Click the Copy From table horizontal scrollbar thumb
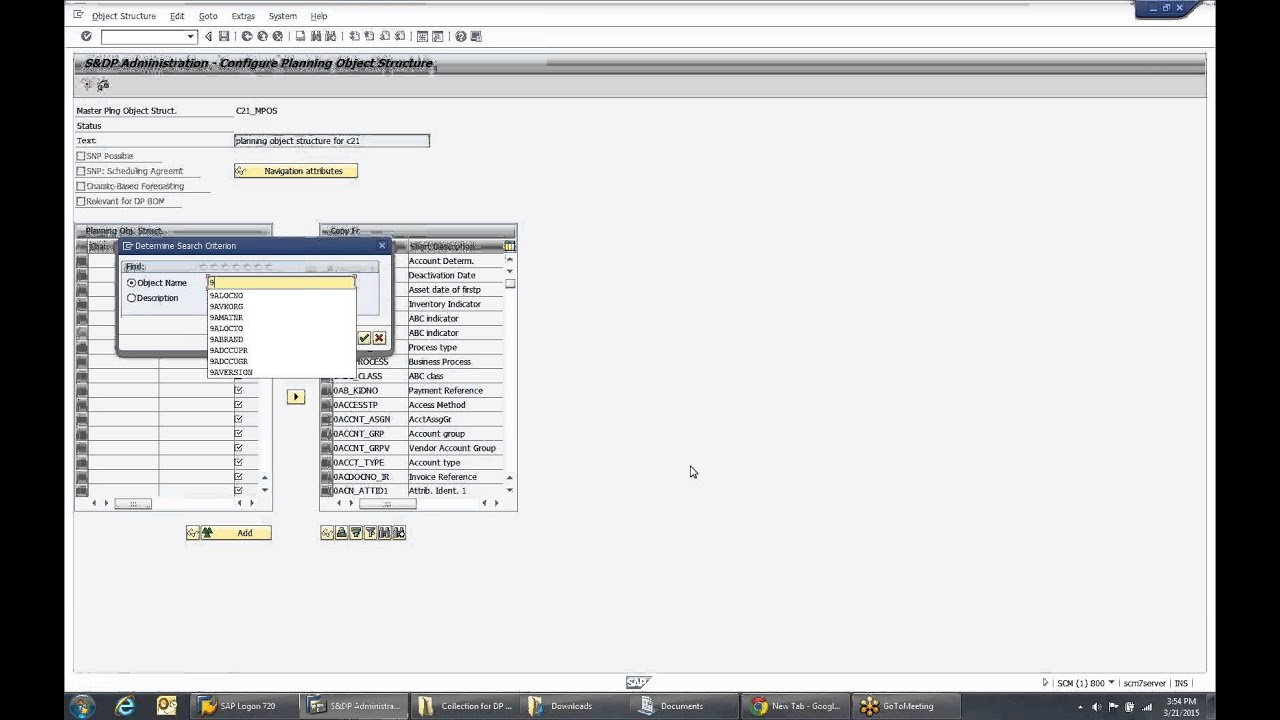 [x=387, y=503]
